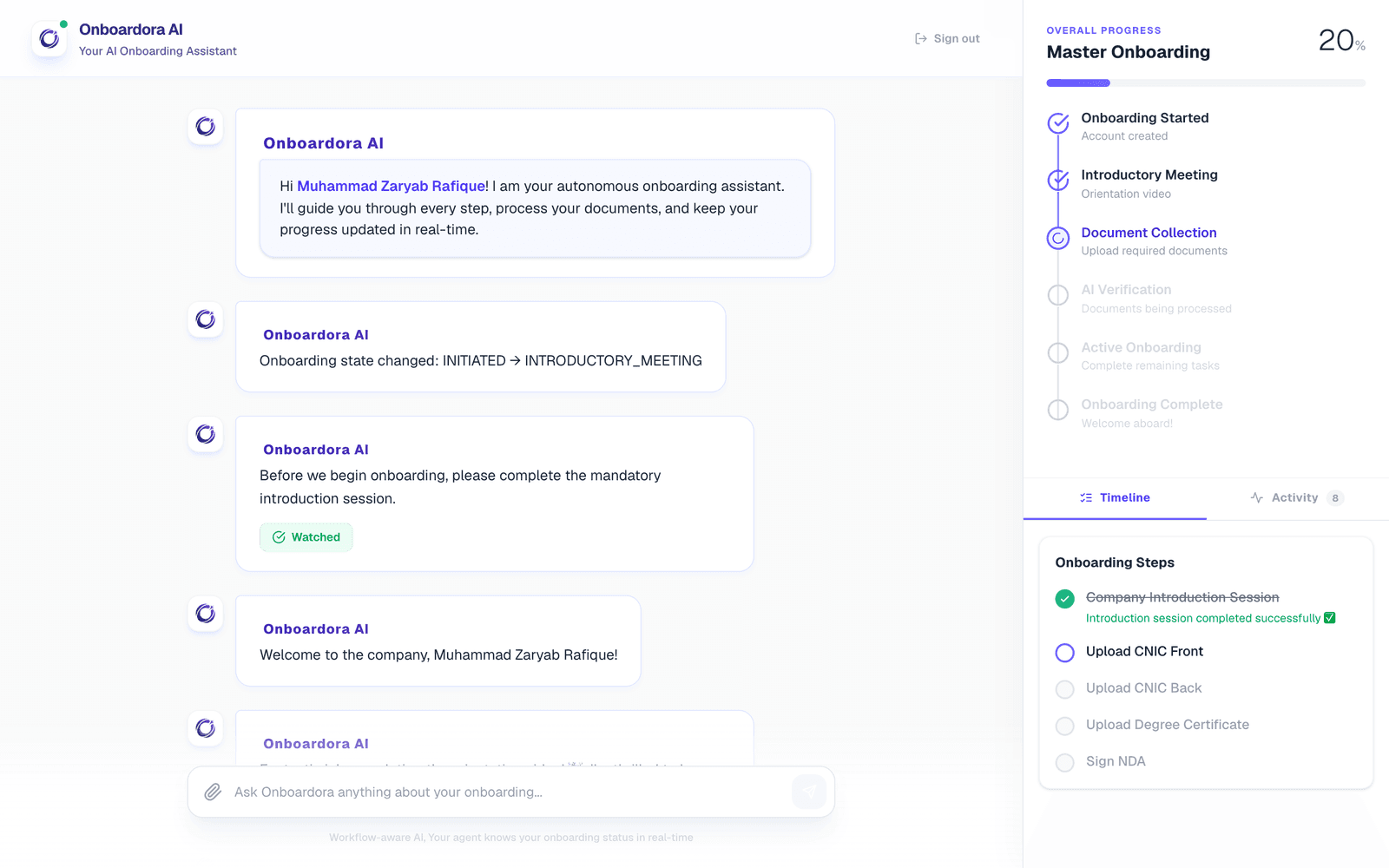Click the avatar beside the bottom partial message
The image size is (1389, 868).
coord(206,728)
